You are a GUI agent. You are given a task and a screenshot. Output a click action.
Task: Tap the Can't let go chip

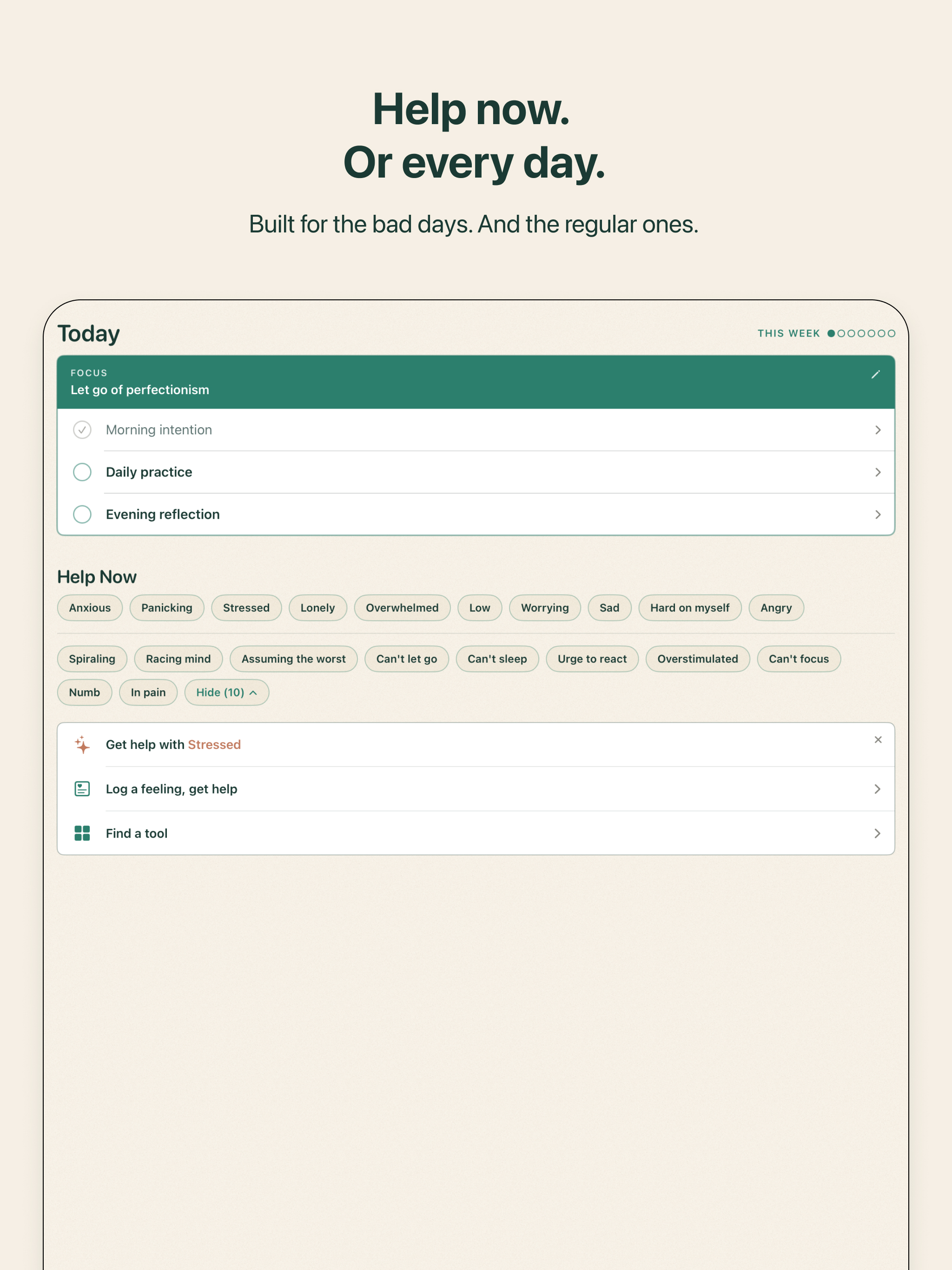pyautogui.click(x=407, y=659)
